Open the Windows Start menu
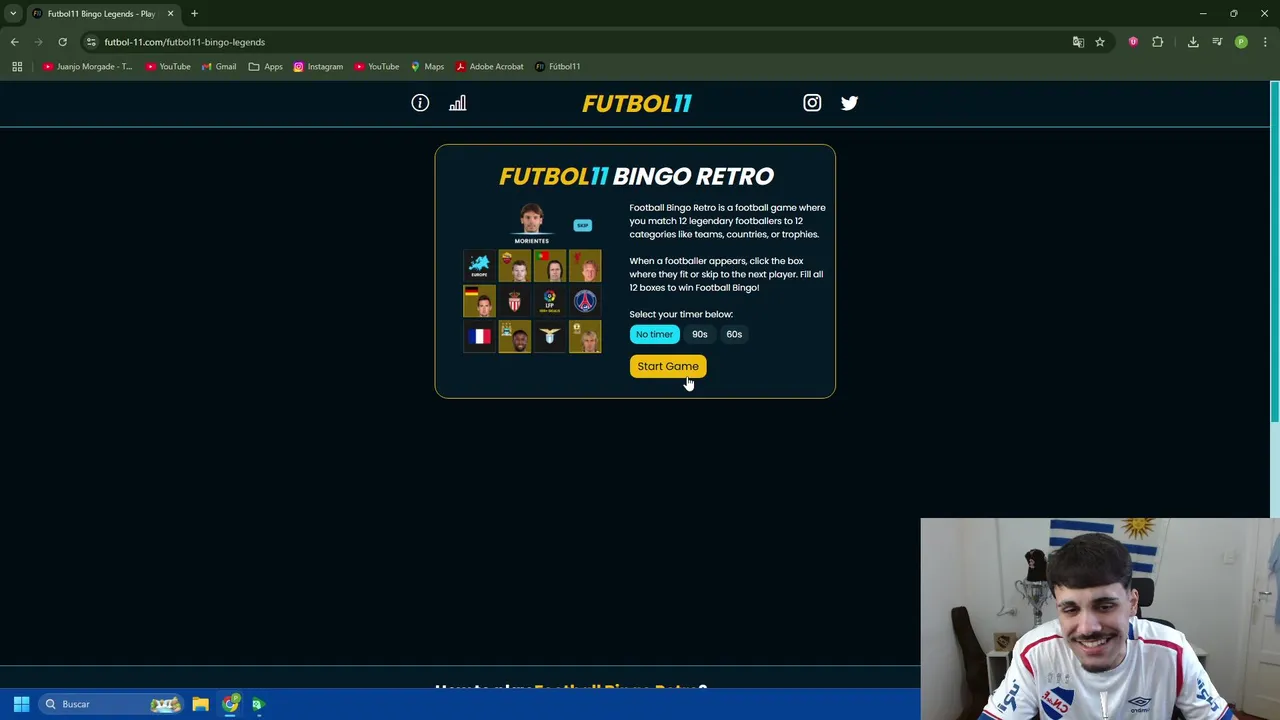1280x720 pixels. 21,704
